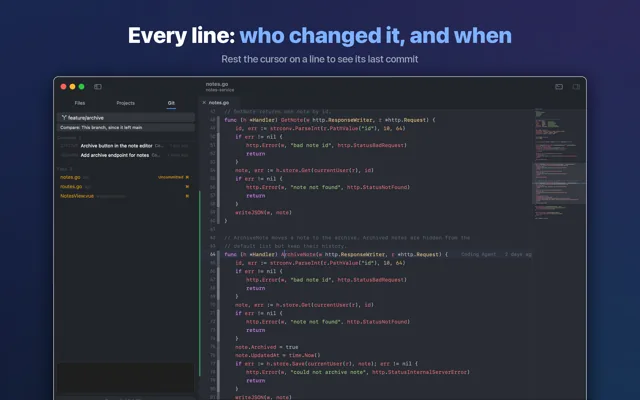Click the code minimap viewport
The width and height of the screenshot is (640, 400).
pyautogui.click(x=559, y=184)
